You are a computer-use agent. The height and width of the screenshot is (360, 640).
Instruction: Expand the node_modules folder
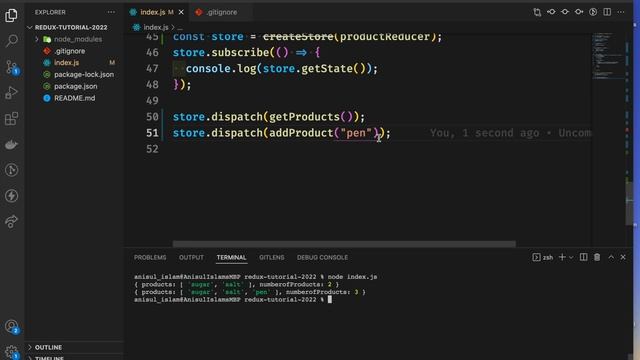[x=37, y=39]
